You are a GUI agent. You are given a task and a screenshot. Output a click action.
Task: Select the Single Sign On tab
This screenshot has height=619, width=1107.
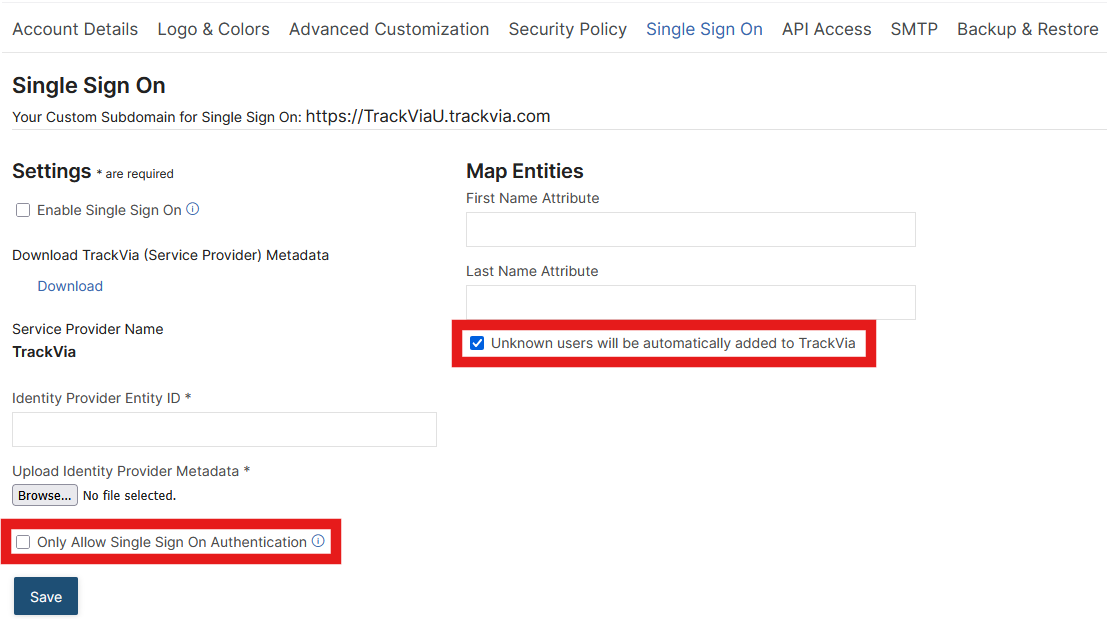[704, 29]
